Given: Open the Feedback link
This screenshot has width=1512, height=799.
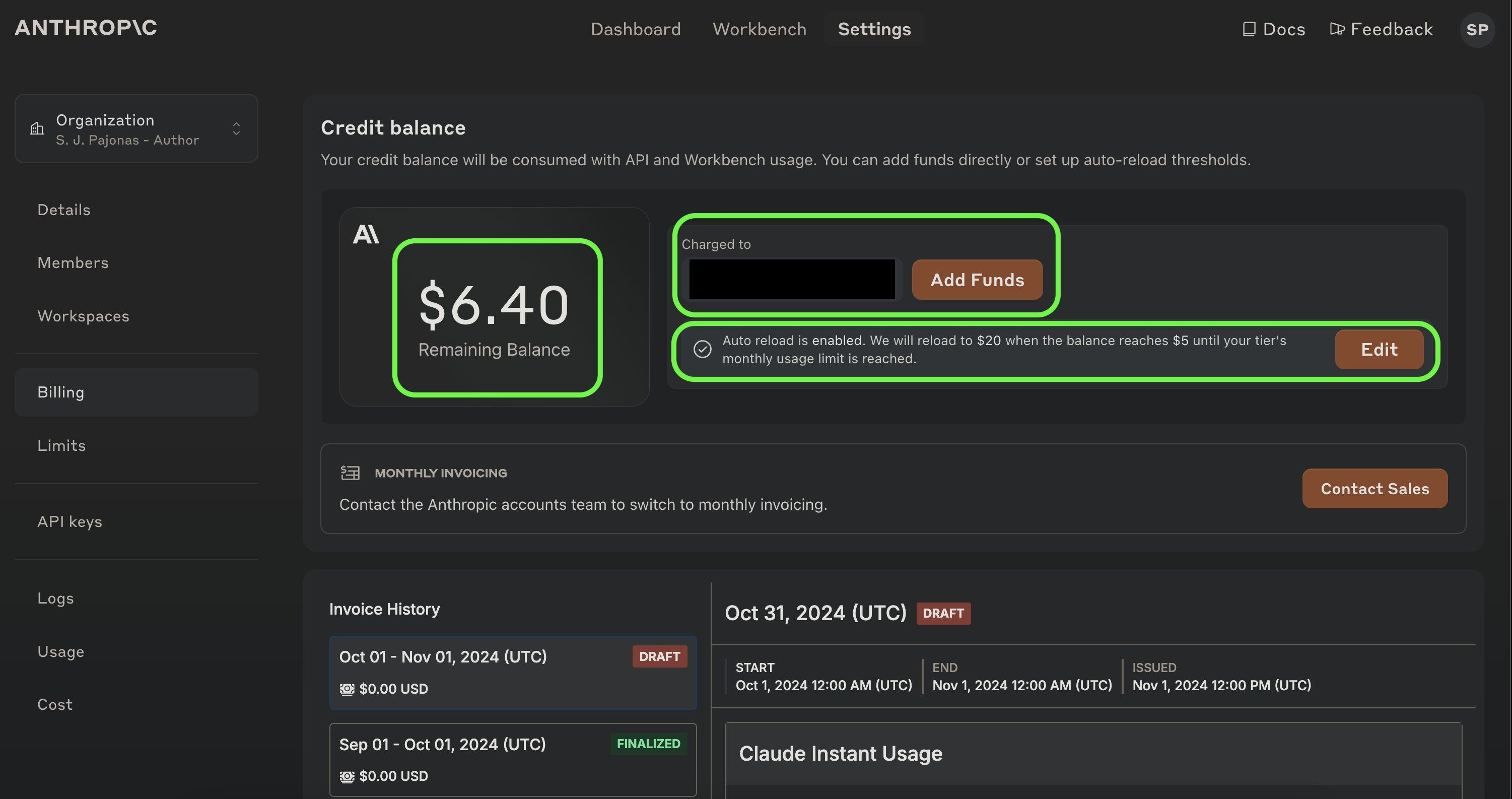Looking at the screenshot, I should click(x=1381, y=29).
